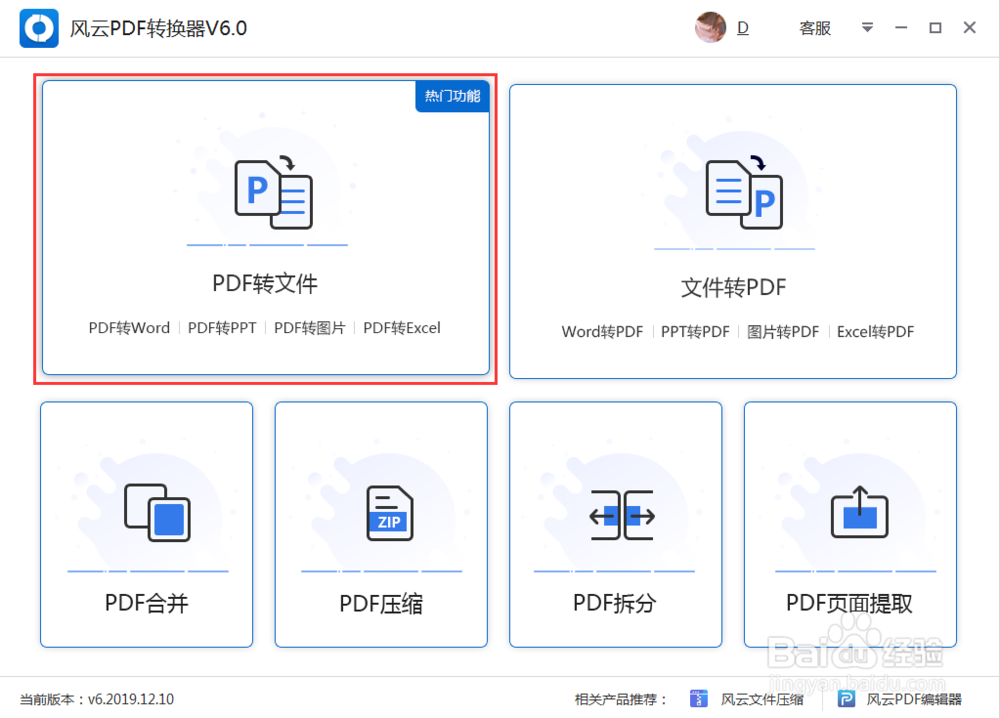This screenshot has width=1000, height=718.
Task: Choose 图片转PDF option
Action: coord(783,332)
